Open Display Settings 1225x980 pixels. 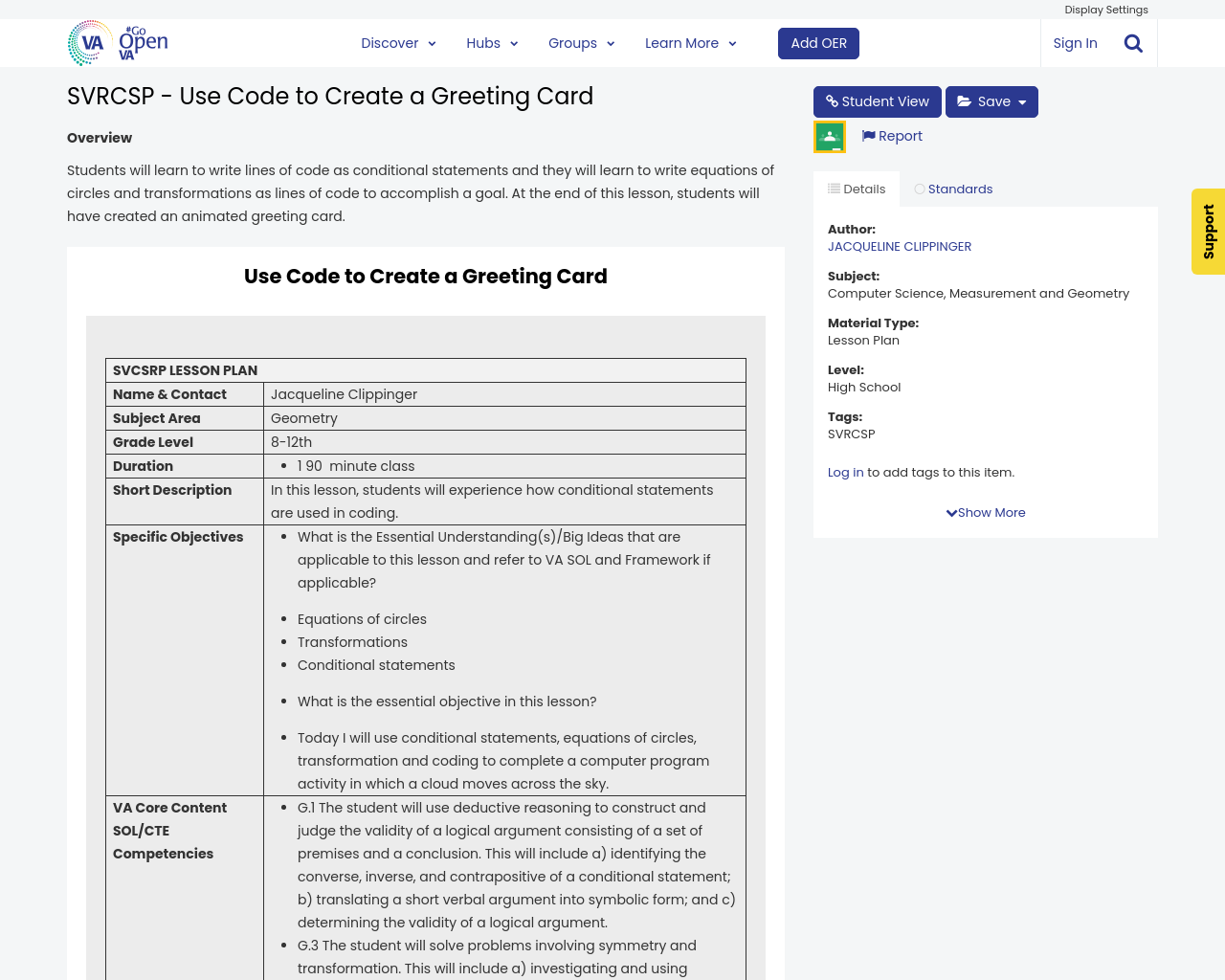pyautogui.click(x=1105, y=10)
